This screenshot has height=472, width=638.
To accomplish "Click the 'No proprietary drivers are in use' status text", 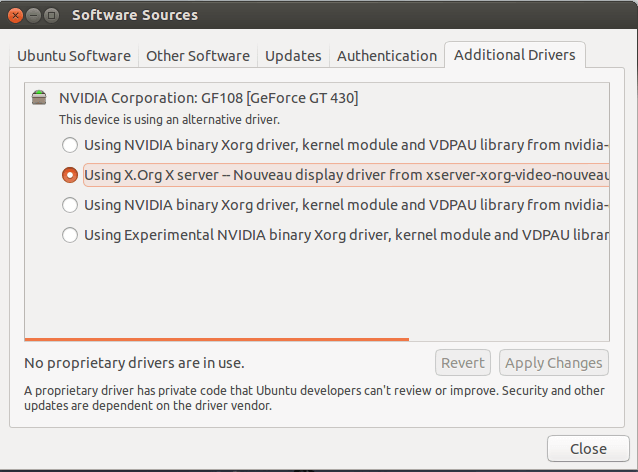I will (x=134, y=363).
